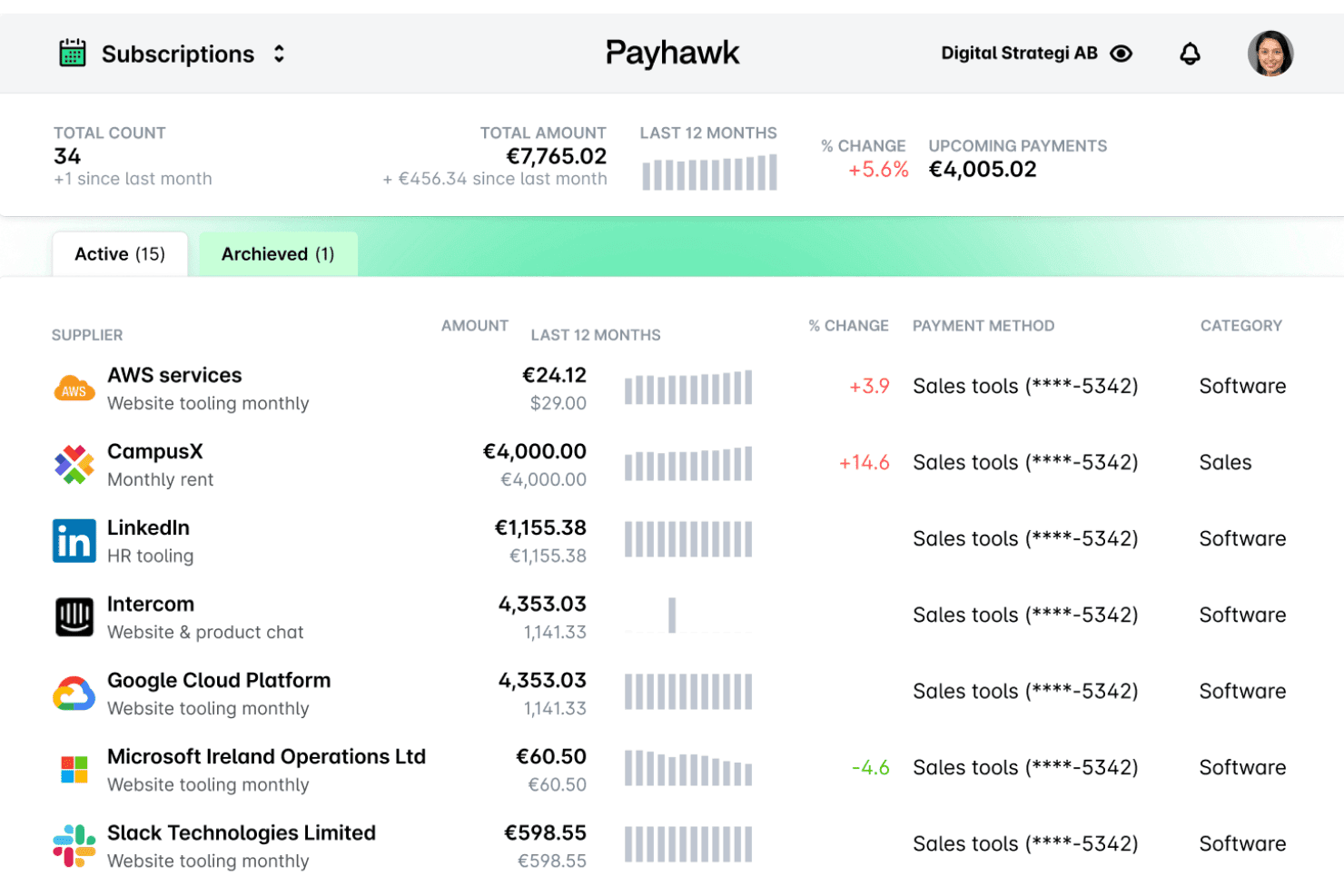Open the user profile avatar
The image size is (1344, 896).
pyautogui.click(x=1270, y=54)
